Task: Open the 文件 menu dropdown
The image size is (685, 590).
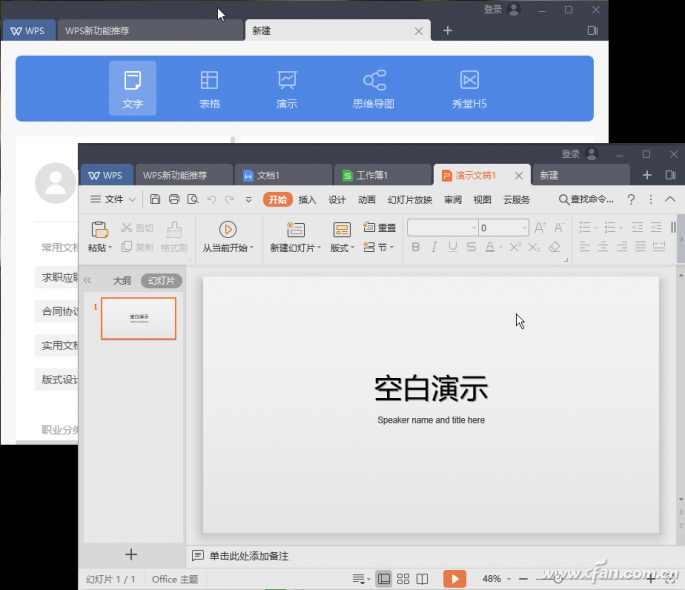Action: 113,200
